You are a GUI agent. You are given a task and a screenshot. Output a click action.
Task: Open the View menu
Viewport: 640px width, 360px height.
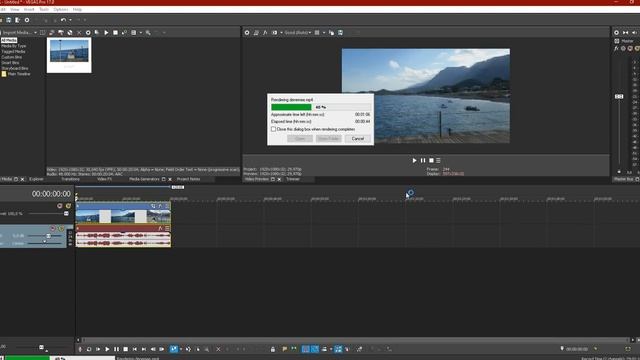(15, 9)
